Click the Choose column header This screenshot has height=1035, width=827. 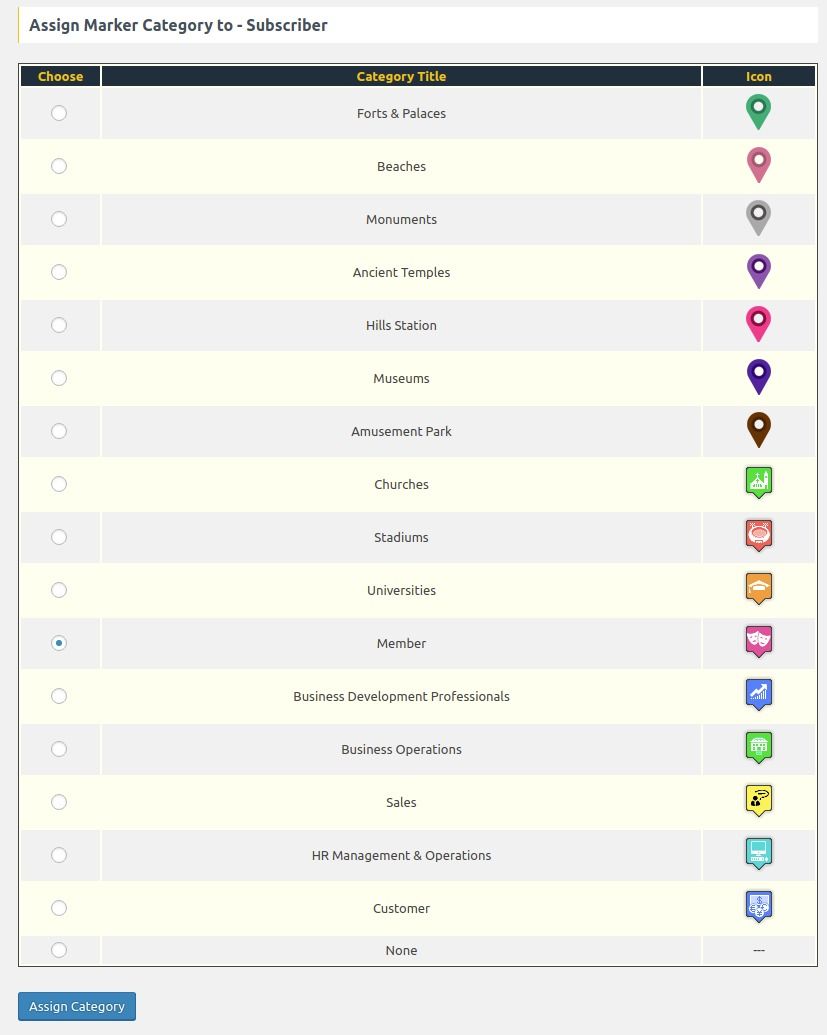point(60,76)
